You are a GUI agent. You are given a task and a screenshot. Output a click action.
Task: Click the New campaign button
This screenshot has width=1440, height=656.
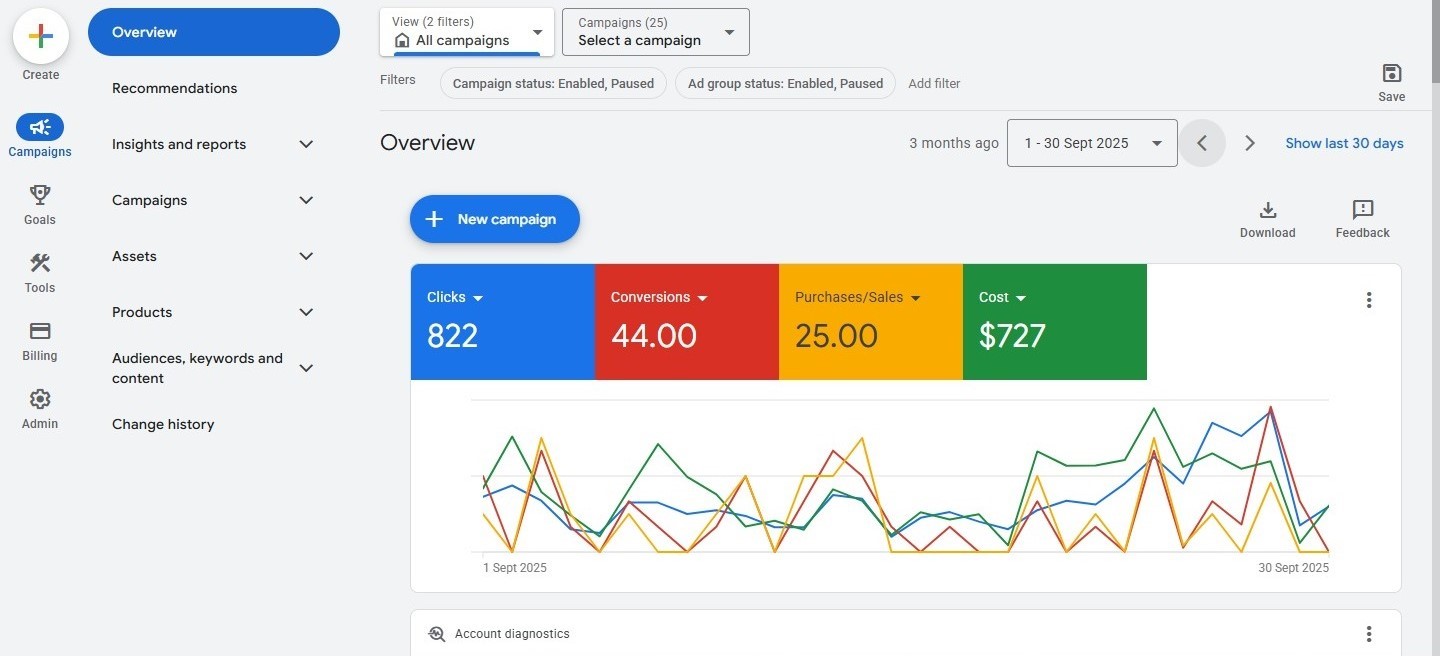(494, 219)
